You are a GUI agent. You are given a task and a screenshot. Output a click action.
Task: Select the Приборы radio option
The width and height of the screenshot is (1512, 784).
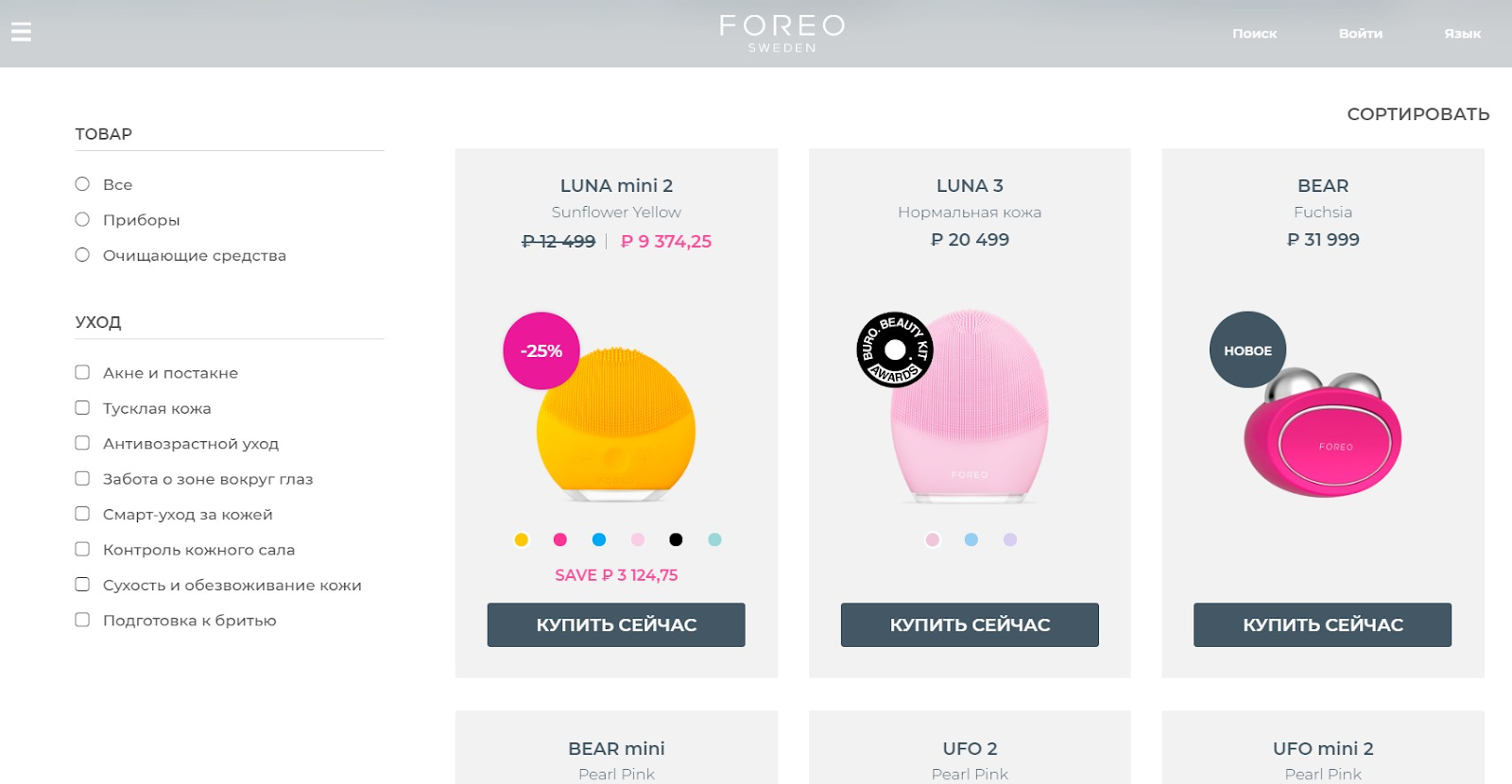tap(82, 219)
